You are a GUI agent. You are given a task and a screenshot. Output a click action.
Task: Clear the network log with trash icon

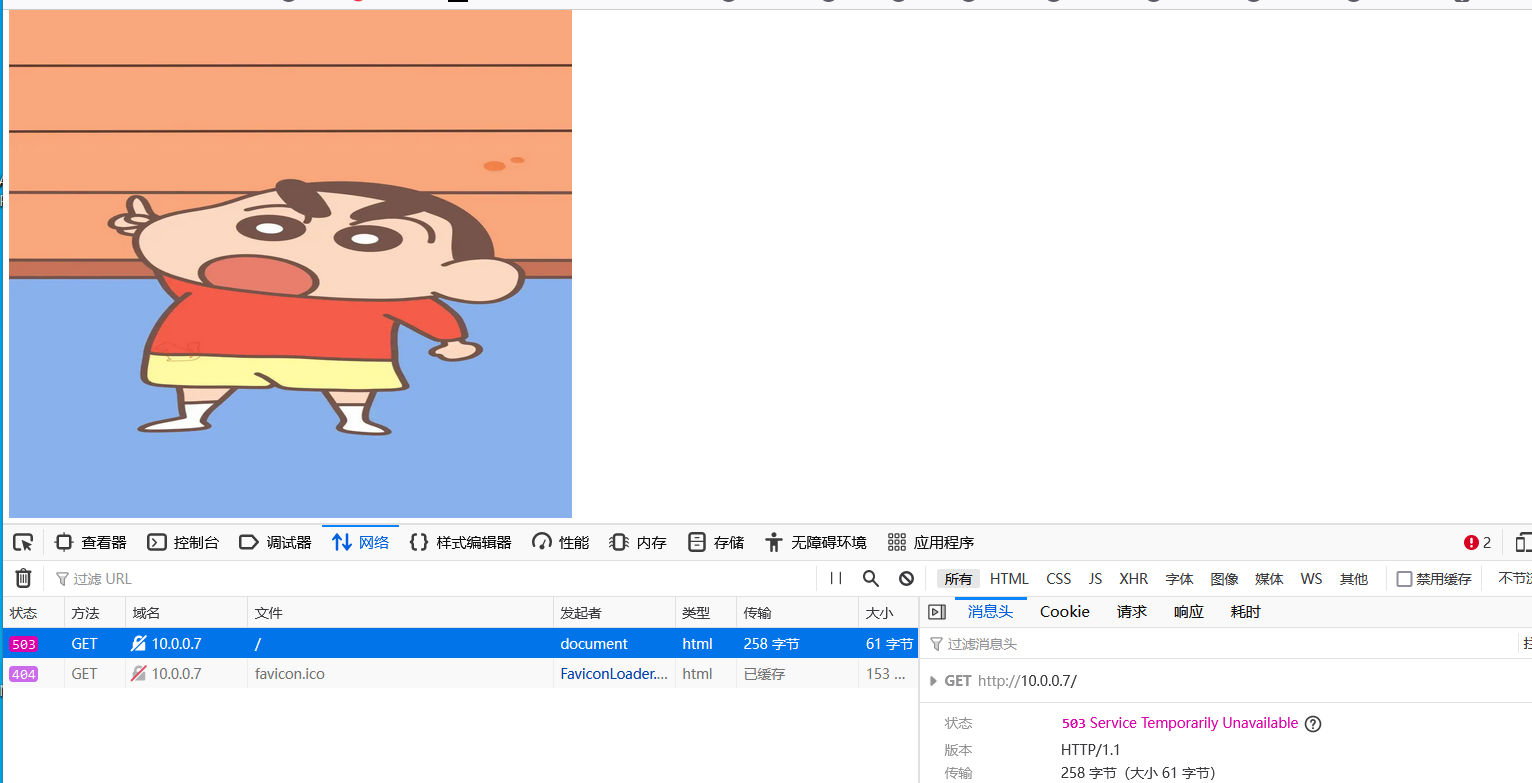pos(23,578)
